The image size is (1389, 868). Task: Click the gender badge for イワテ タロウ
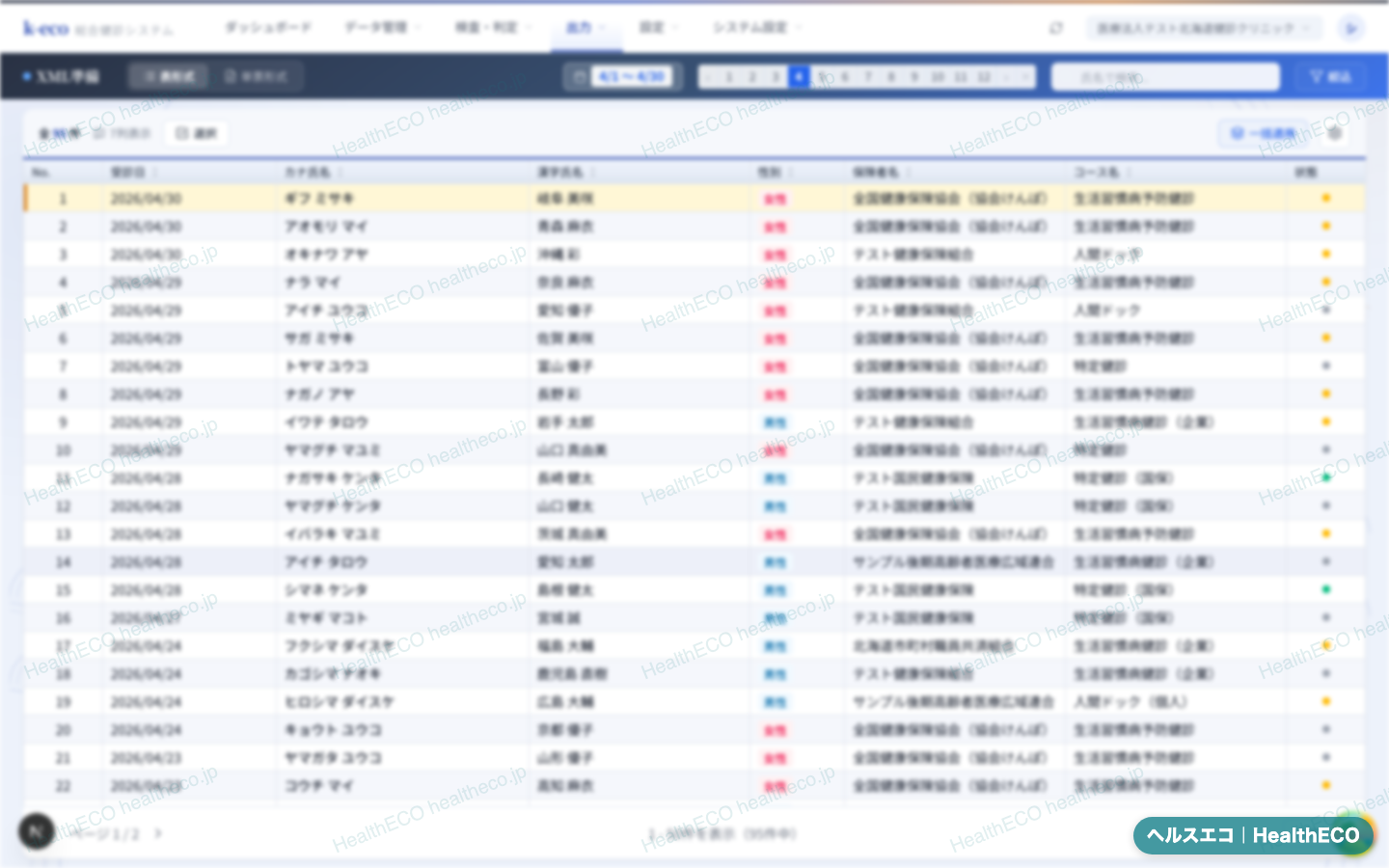click(776, 422)
